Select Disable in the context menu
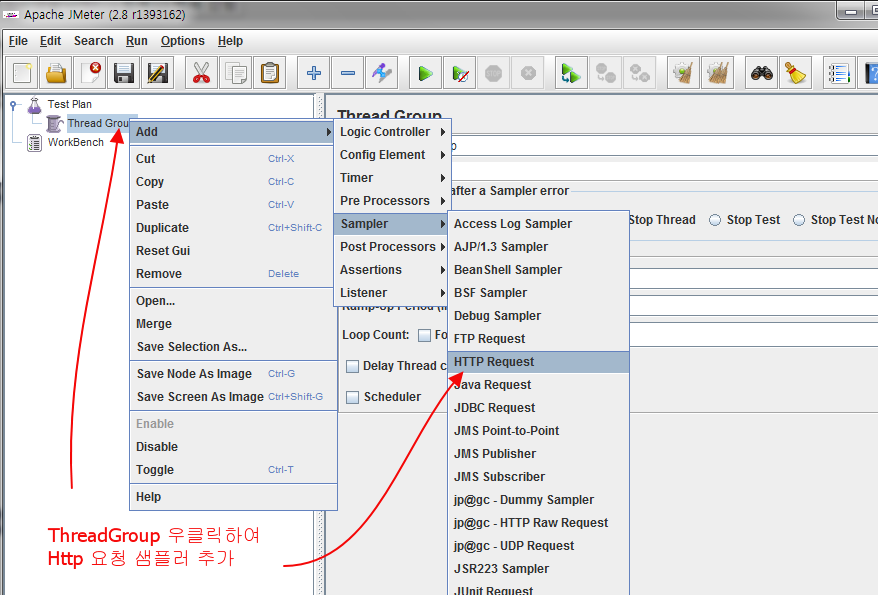The image size is (878, 595). (232, 447)
